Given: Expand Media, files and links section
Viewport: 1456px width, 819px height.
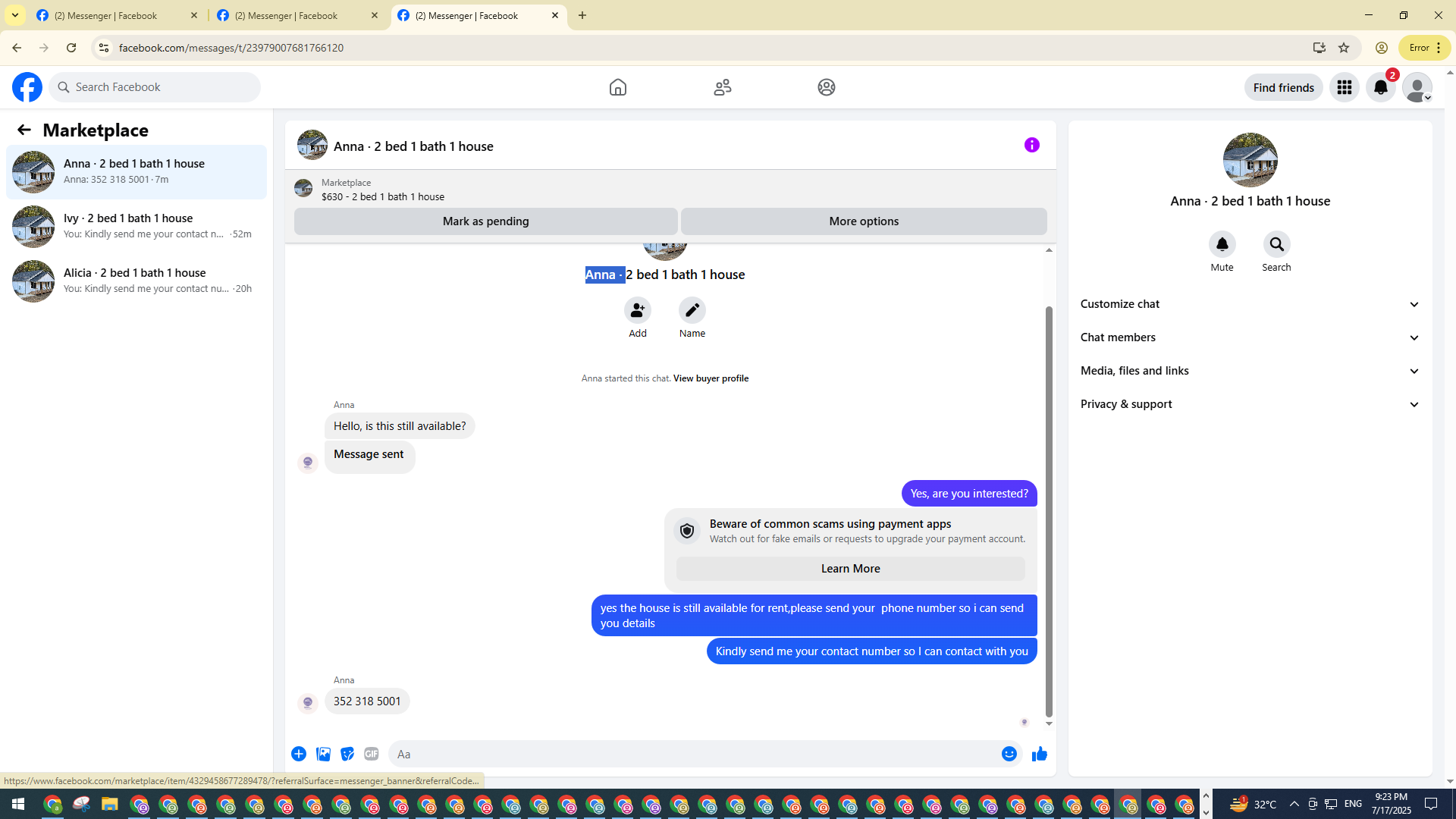Looking at the screenshot, I should (x=1250, y=371).
